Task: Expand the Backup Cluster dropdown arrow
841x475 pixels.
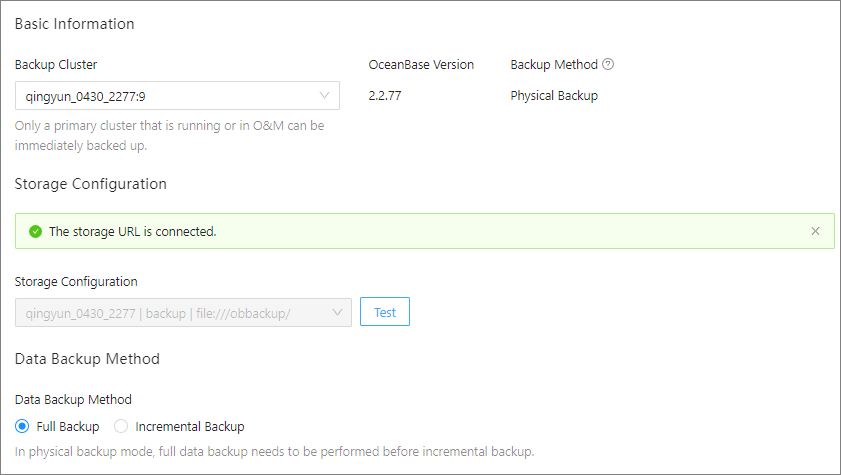Action: tap(324, 96)
